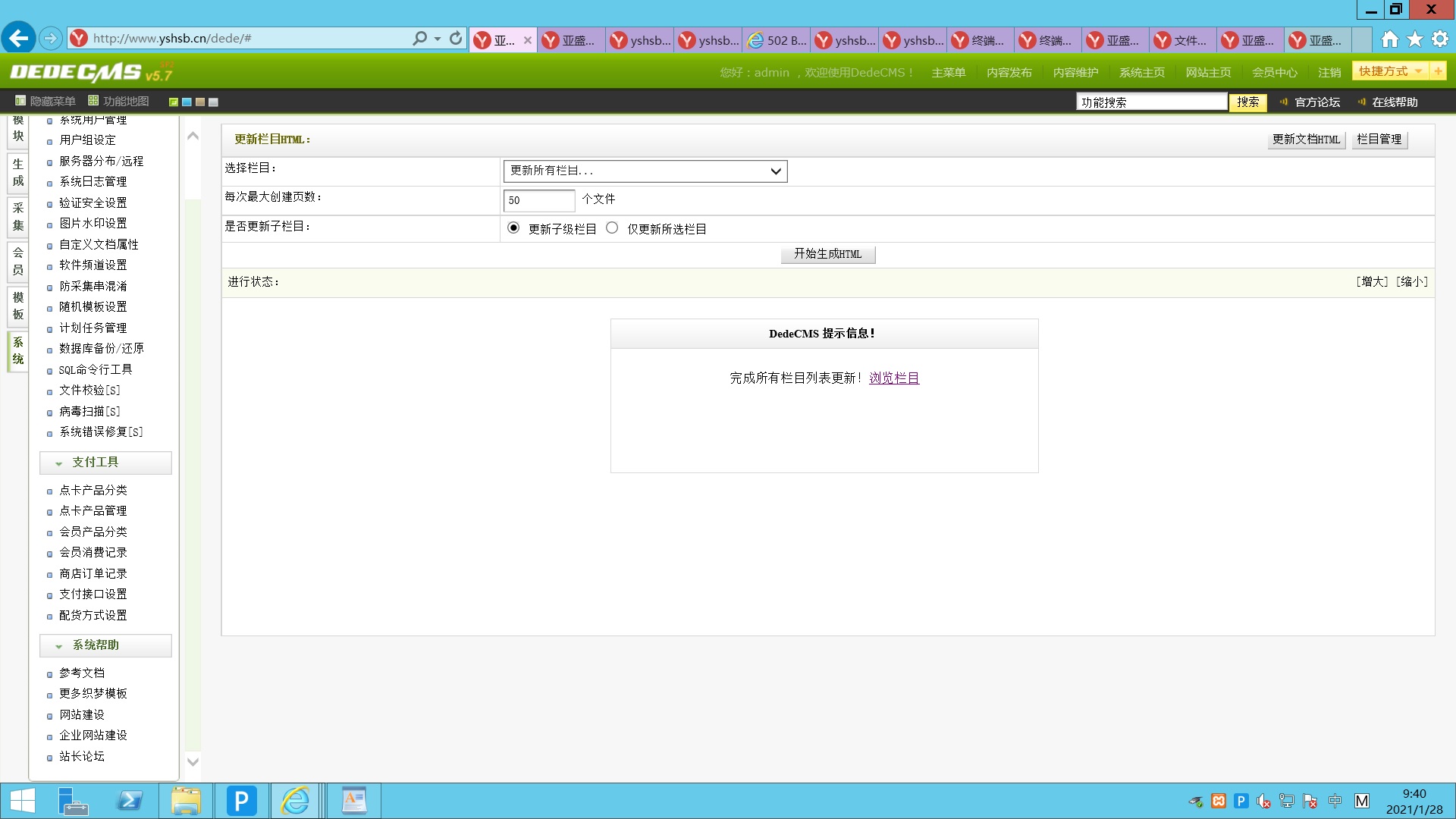Image resolution: width=1456 pixels, height=819 pixels.
Task: Select the 更新子级栏目 radio button
Action: click(x=513, y=228)
